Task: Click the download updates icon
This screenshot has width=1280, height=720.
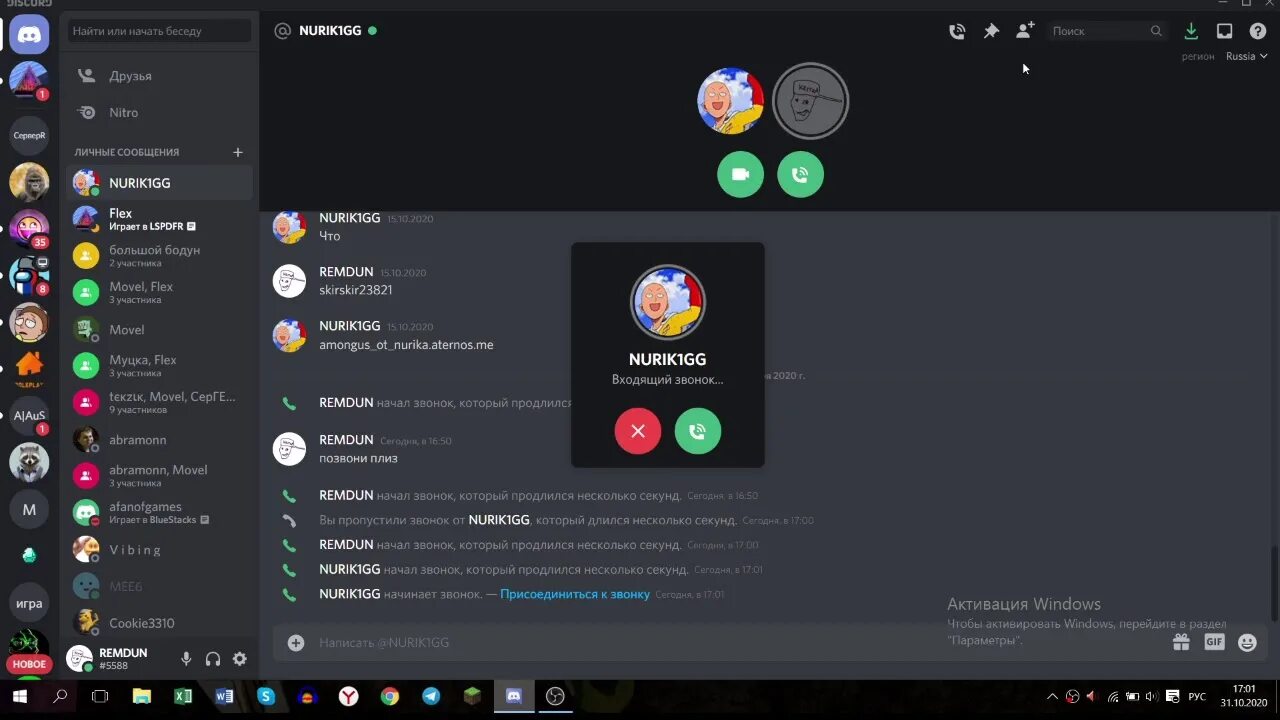Action: coord(1191,31)
